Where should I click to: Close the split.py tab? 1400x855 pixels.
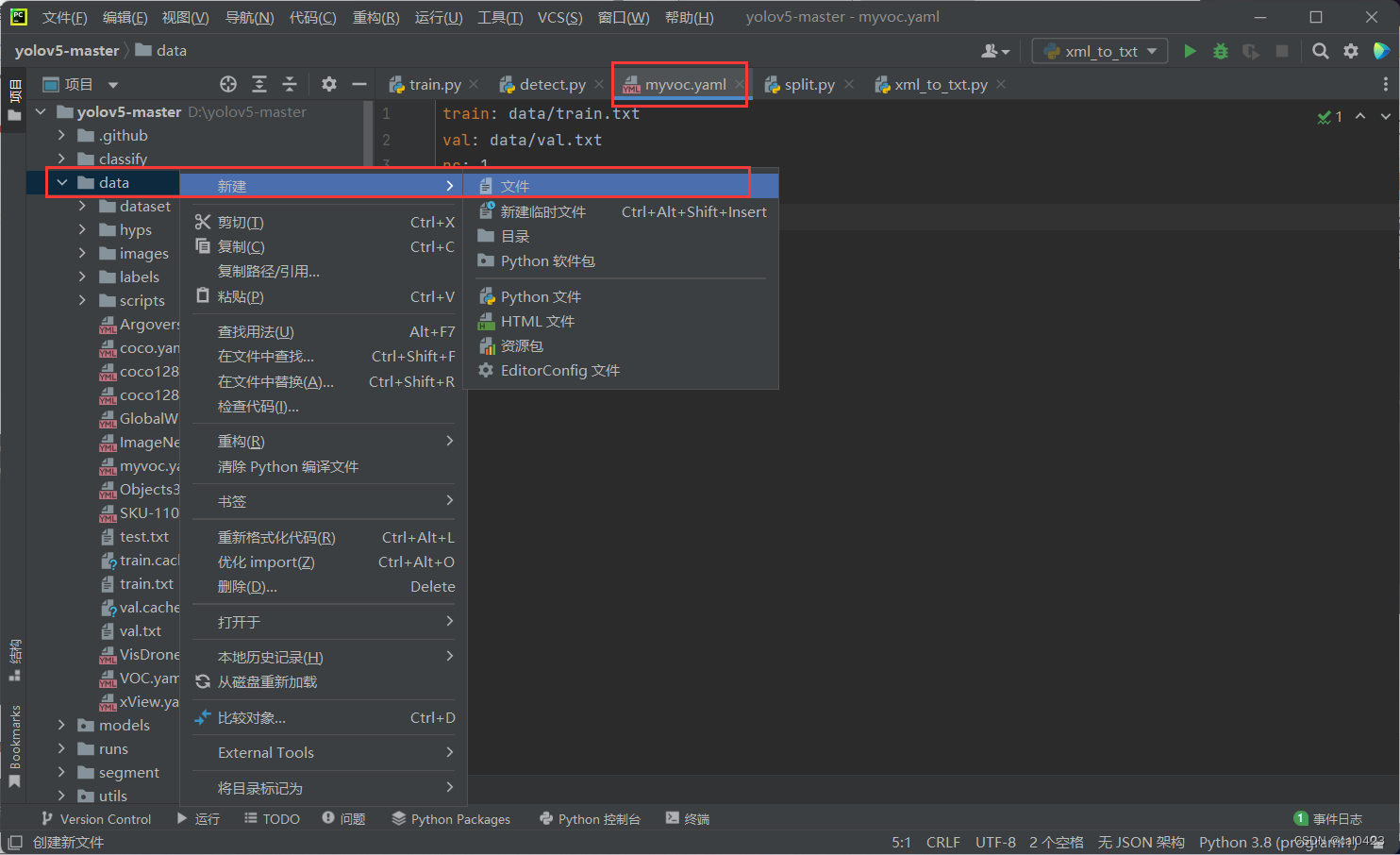(x=849, y=84)
